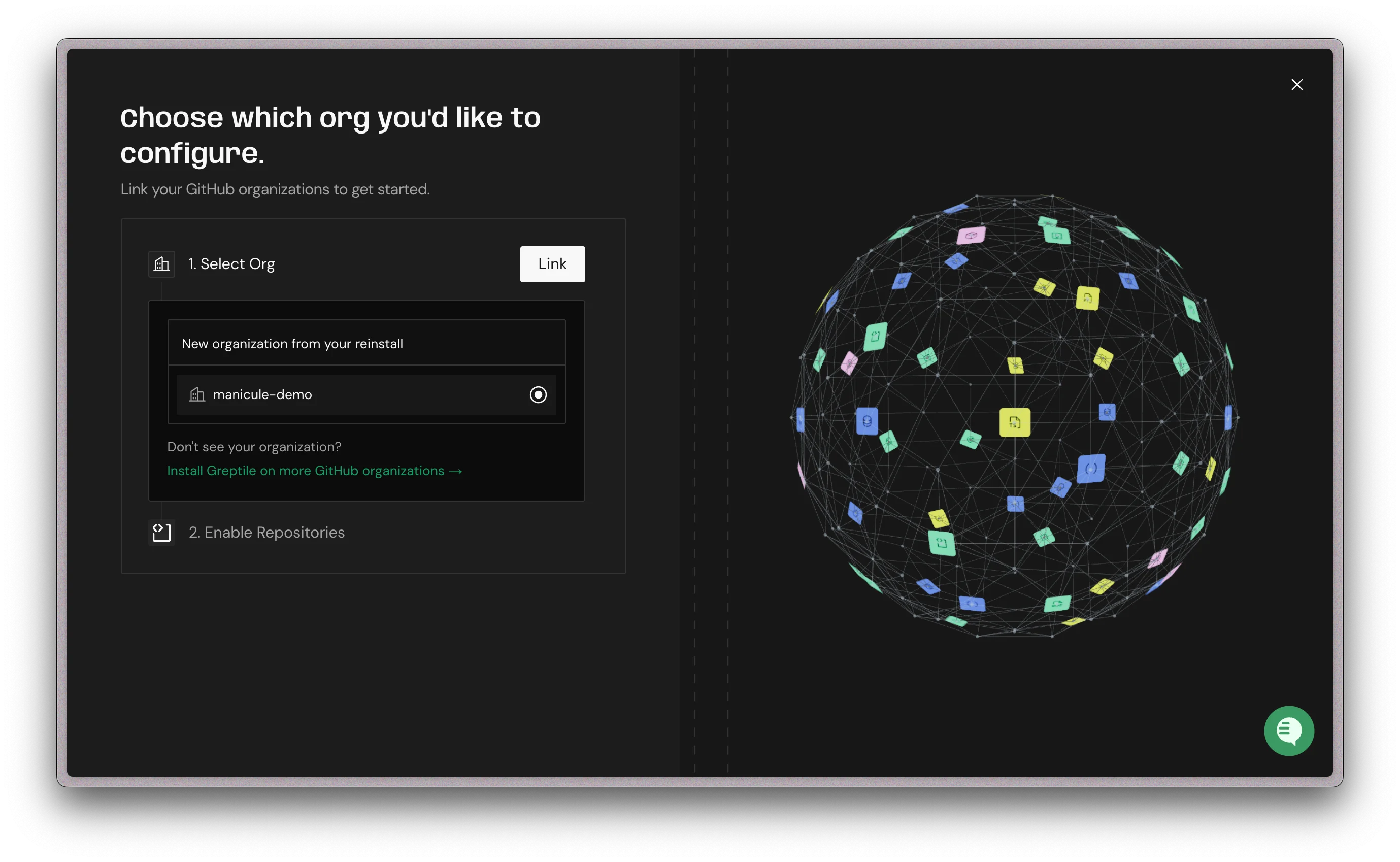Click the large yellow file node at sphere center
Screen dimensions: 1400x862
[x=1014, y=422]
